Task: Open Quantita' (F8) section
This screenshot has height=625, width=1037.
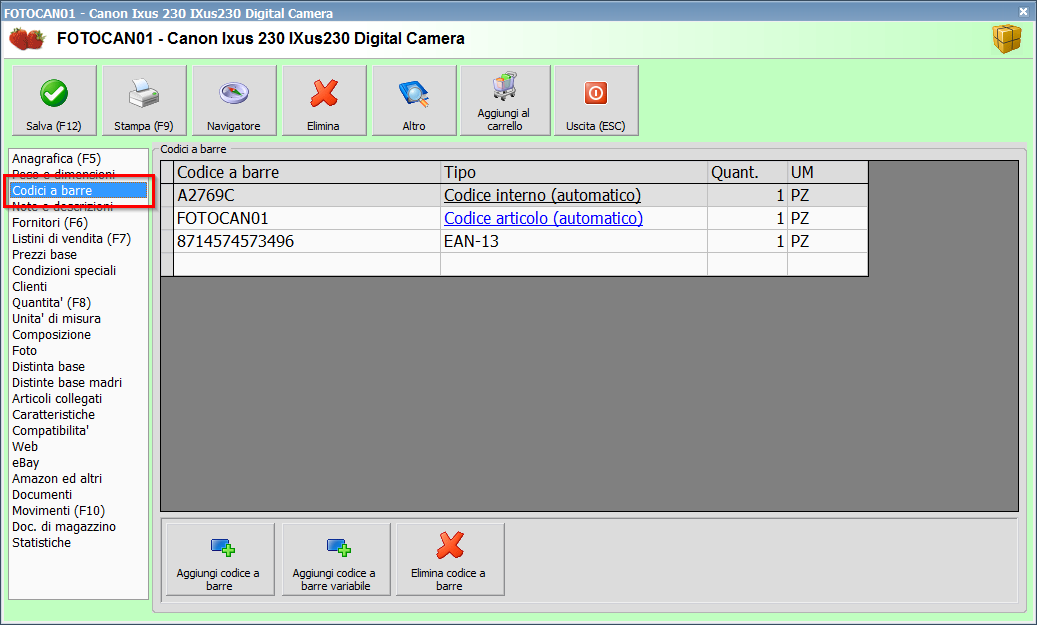Action: point(52,303)
